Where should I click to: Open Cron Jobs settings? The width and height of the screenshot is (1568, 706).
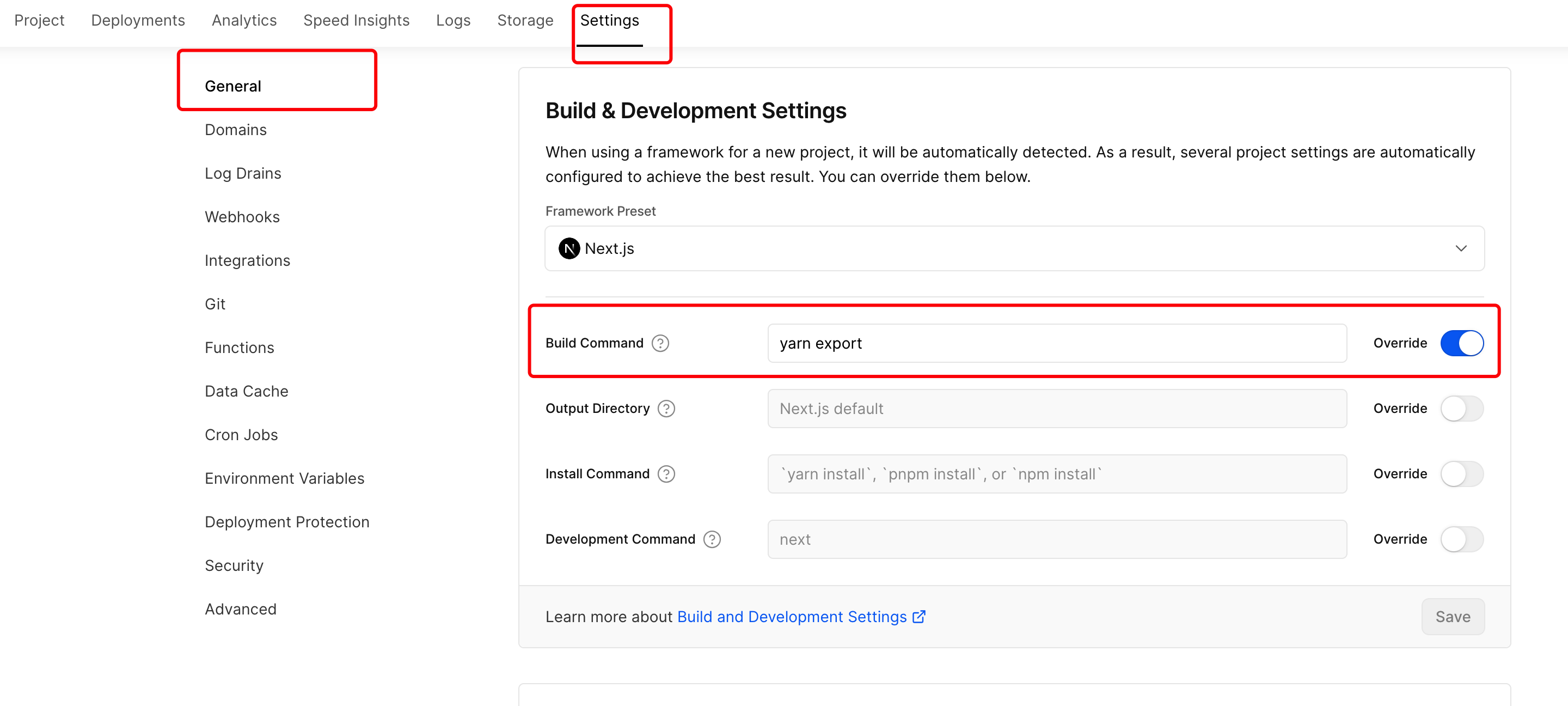pos(241,434)
